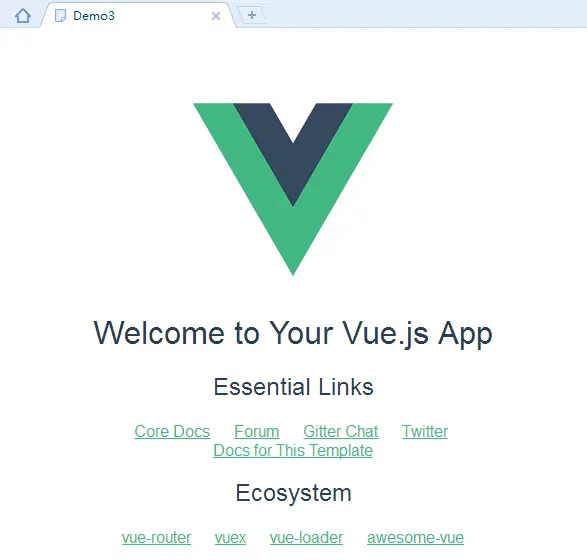
Task: Click the Essential Links heading
Action: click(x=294, y=387)
